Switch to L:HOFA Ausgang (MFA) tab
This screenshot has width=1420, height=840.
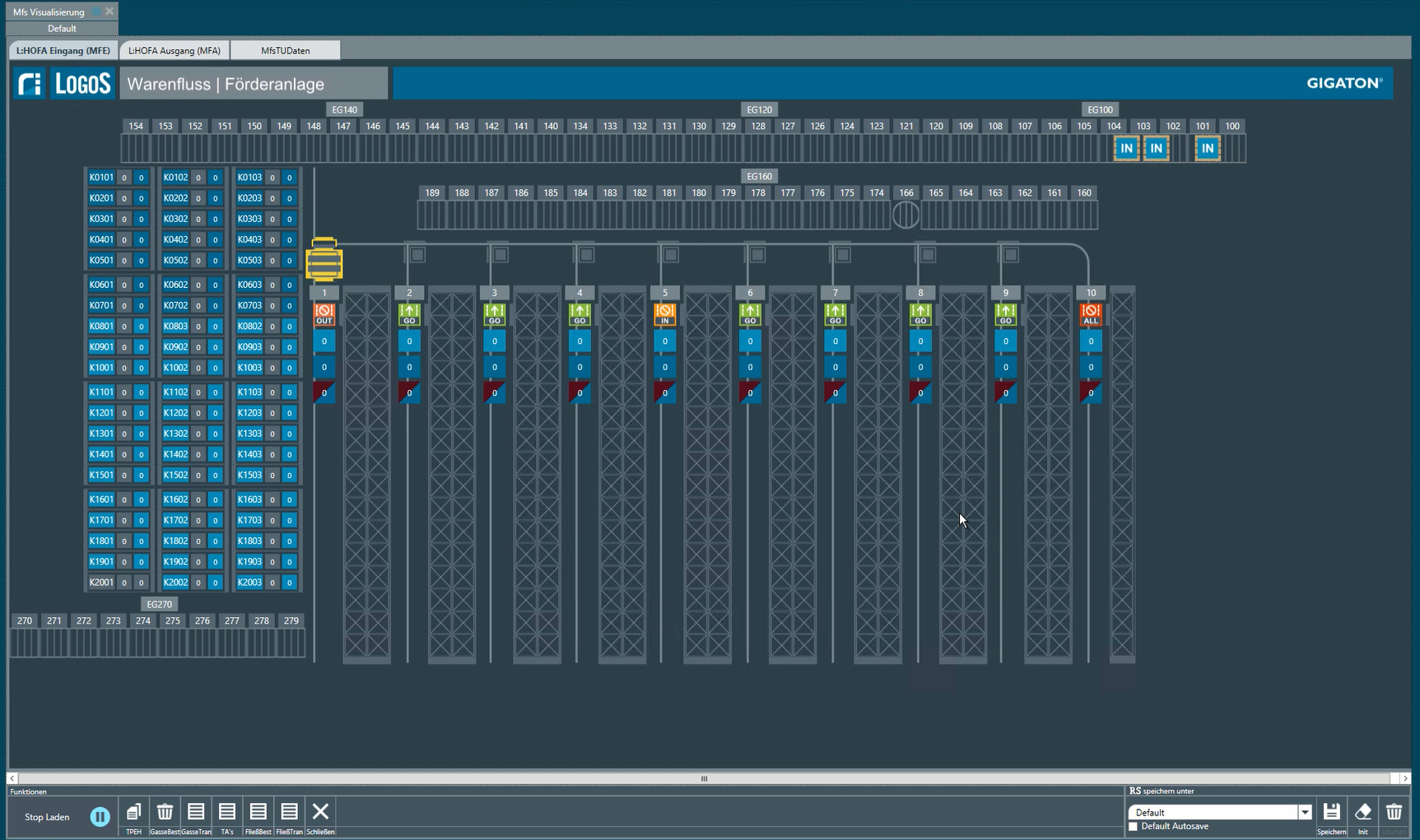tap(175, 50)
